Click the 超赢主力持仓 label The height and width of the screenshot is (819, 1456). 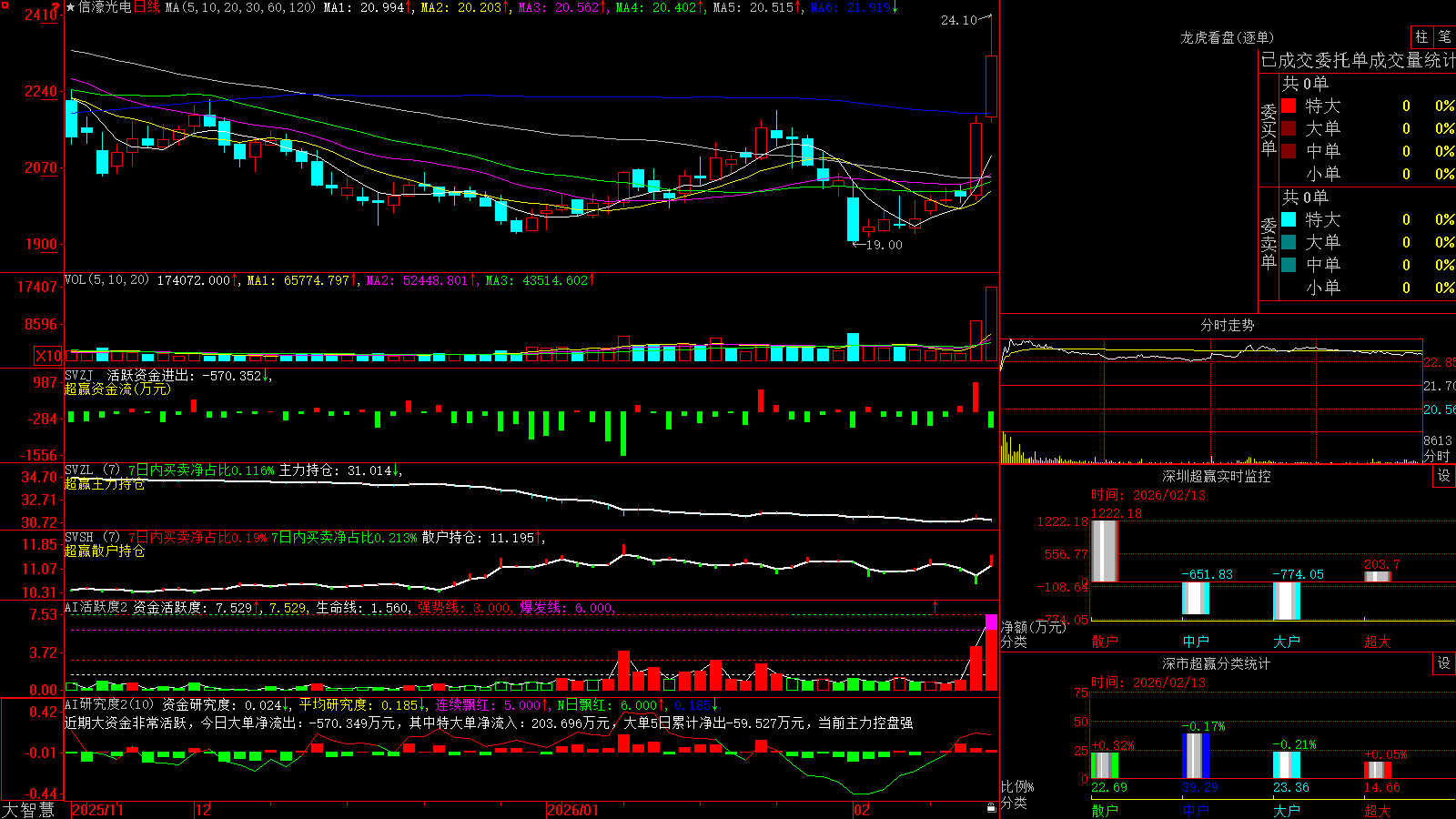(x=105, y=484)
